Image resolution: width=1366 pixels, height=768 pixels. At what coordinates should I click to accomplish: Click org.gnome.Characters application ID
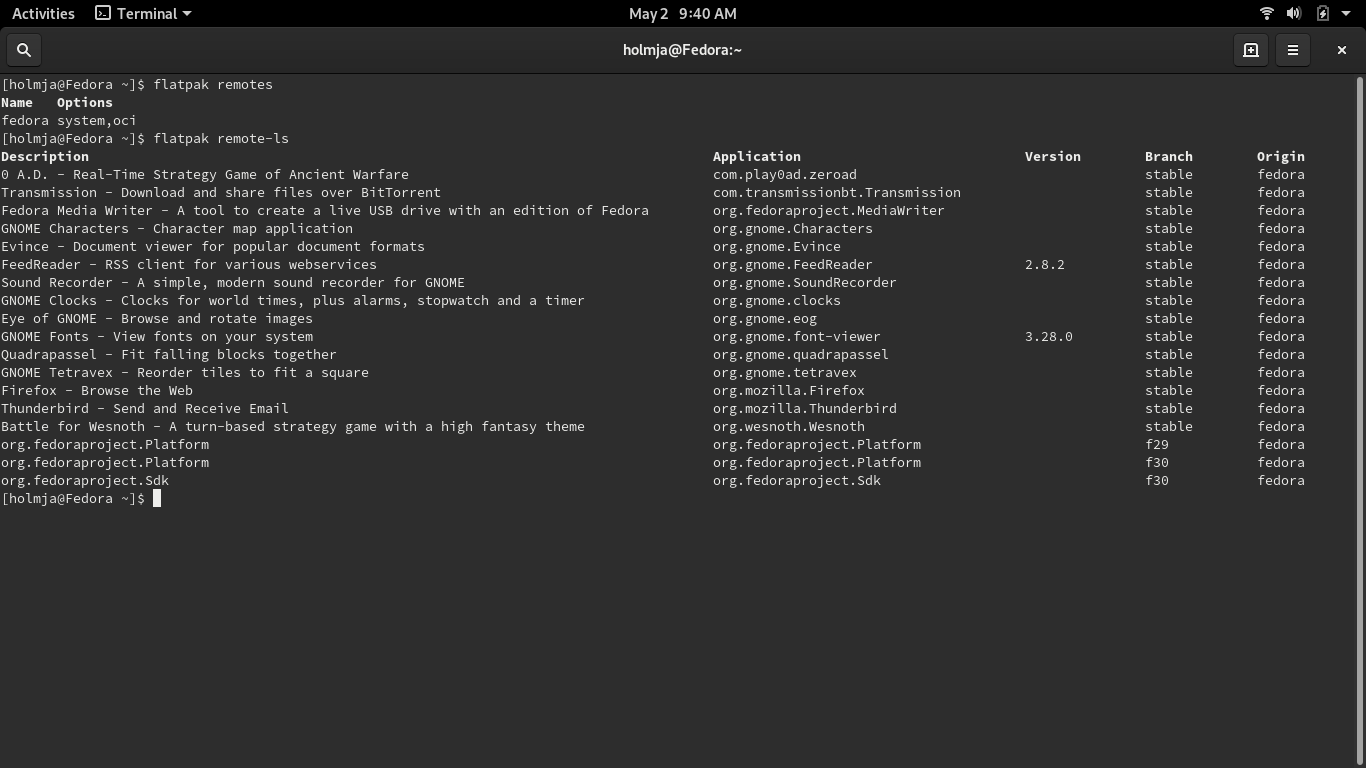tap(793, 228)
